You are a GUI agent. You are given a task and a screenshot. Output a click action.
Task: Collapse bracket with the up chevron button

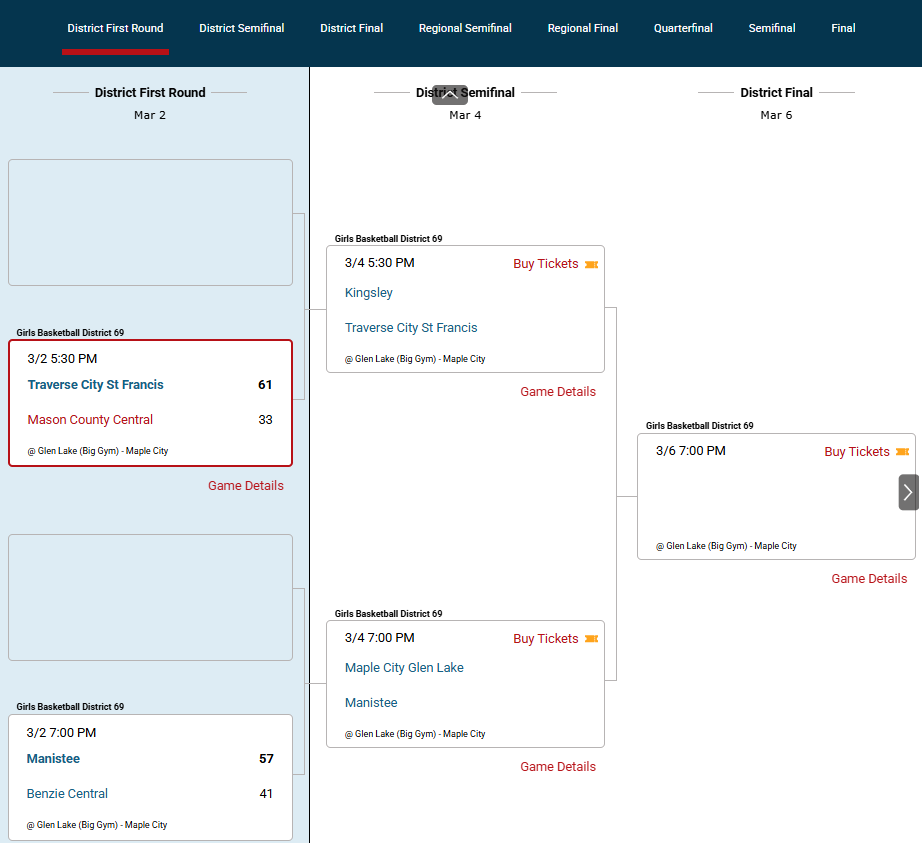(x=450, y=95)
